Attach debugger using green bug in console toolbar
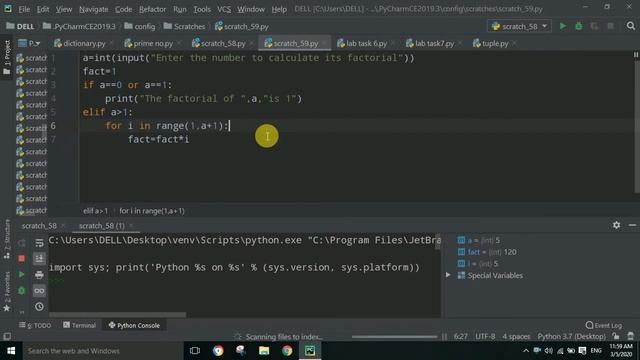This screenshot has height=360, width=640. pyautogui.click(x=22, y=291)
